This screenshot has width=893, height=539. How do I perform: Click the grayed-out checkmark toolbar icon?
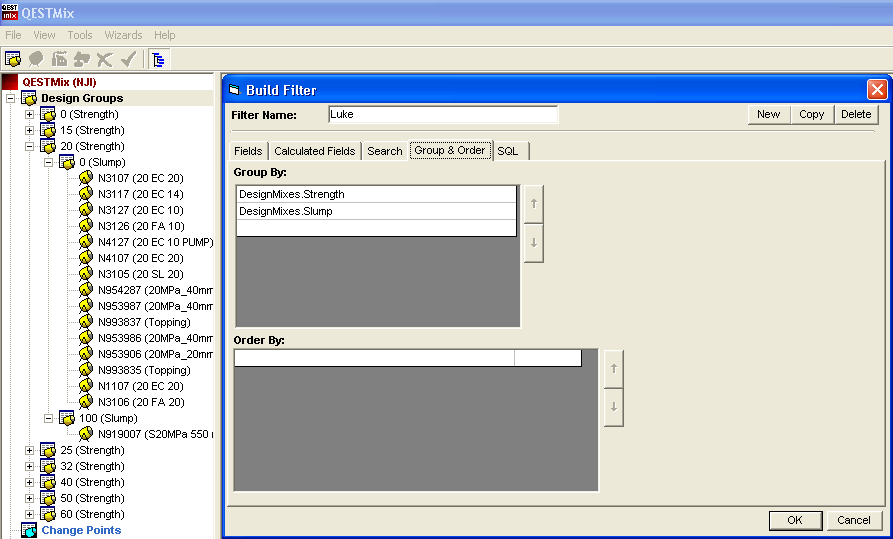128,59
